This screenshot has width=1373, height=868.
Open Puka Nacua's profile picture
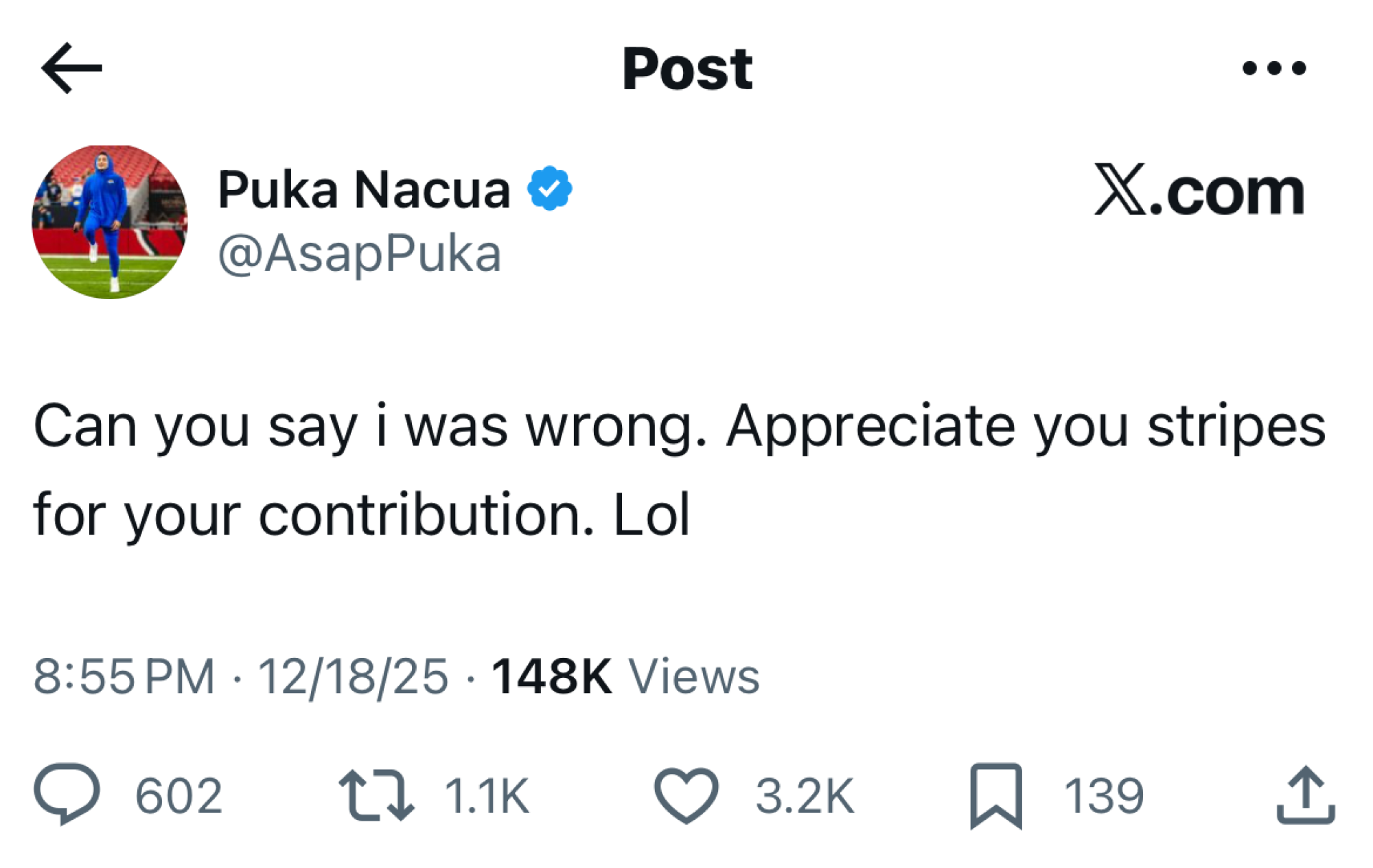pyautogui.click(x=109, y=222)
